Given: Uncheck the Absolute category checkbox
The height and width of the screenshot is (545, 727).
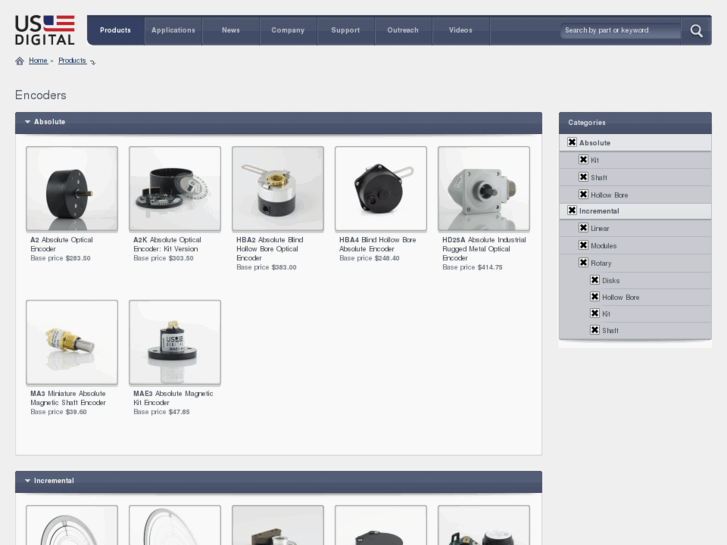Looking at the screenshot, I should pos(572,143).
